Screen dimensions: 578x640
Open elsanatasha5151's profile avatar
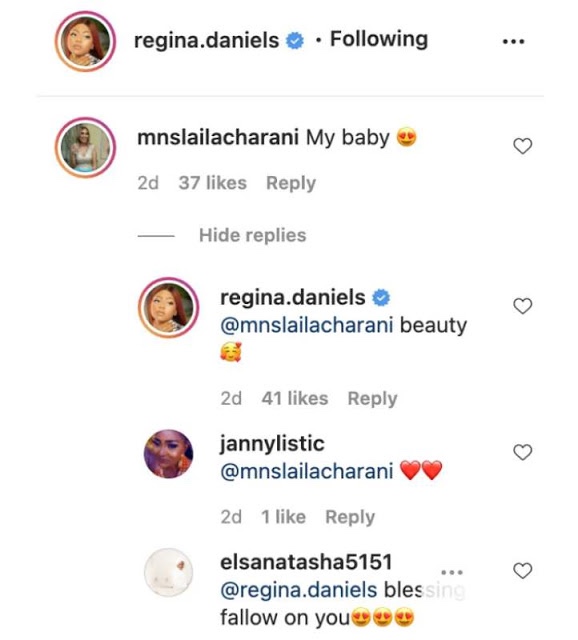[x=169, y=572]
